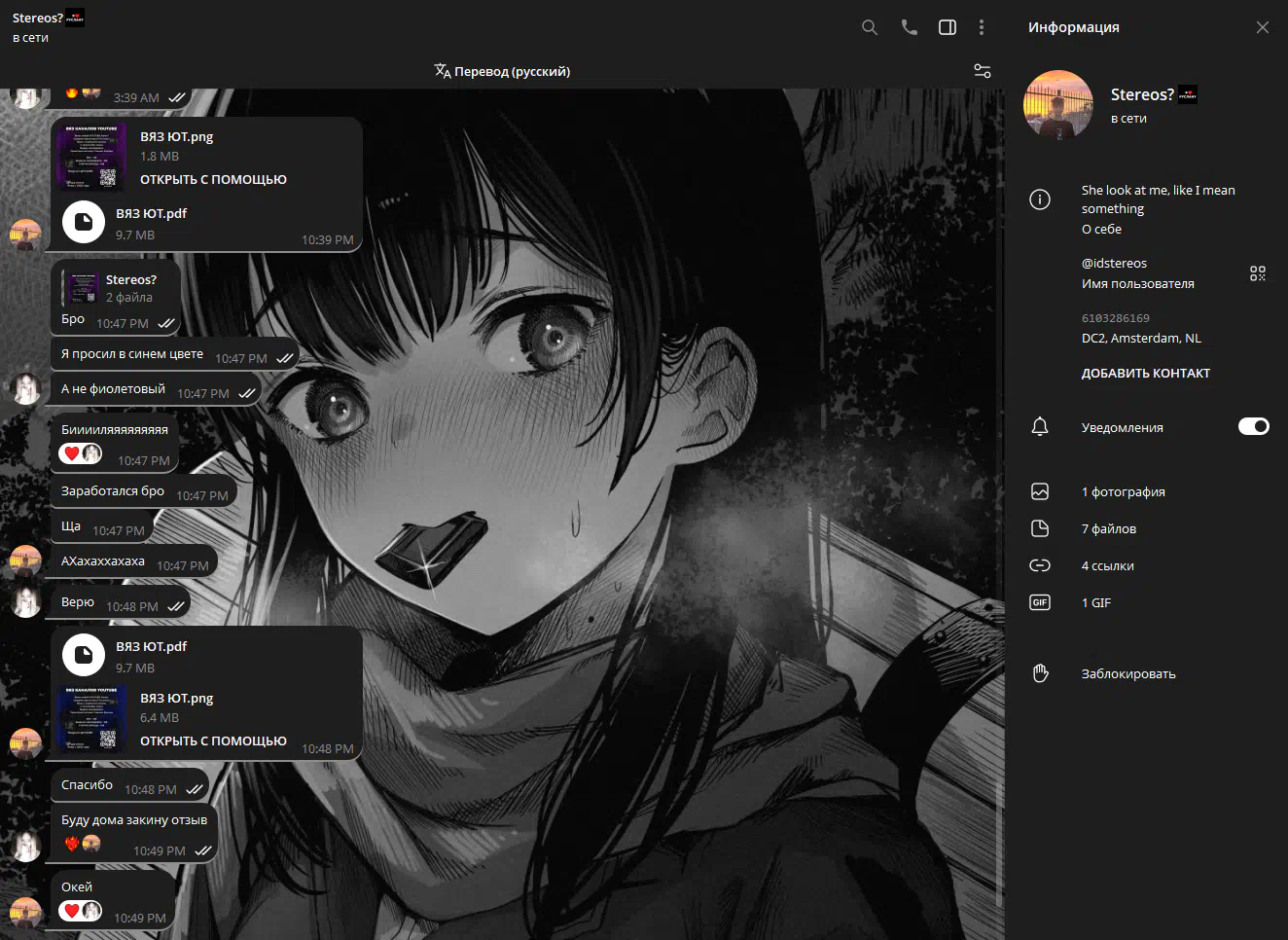Click ДОБАВИТЬ КОНТАКТ button
This screenshot has height=940, width=1288.
pyautogui.click(x=1146, y=373)
